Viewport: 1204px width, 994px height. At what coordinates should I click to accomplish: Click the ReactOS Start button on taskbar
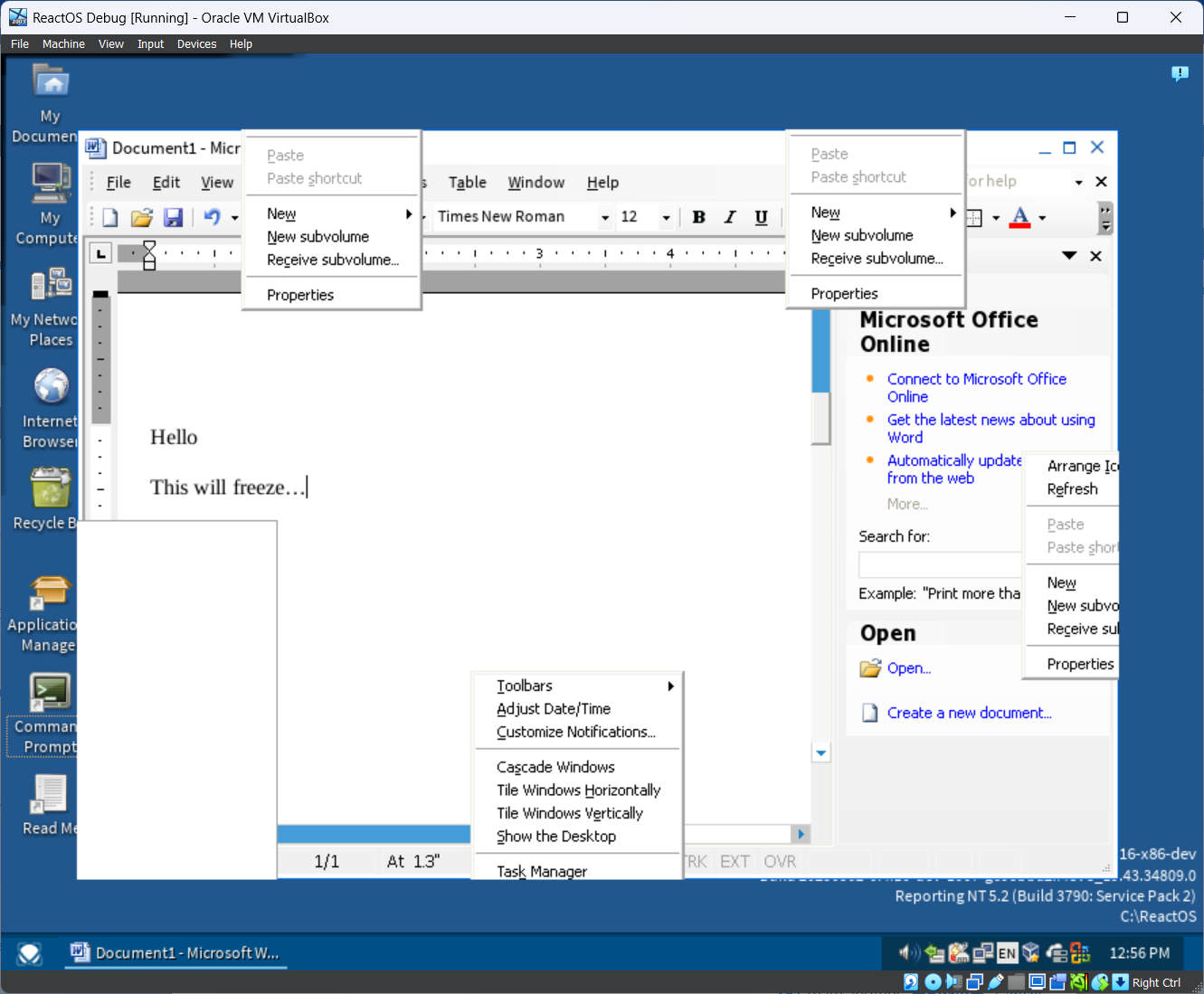[x=30, y=953]
